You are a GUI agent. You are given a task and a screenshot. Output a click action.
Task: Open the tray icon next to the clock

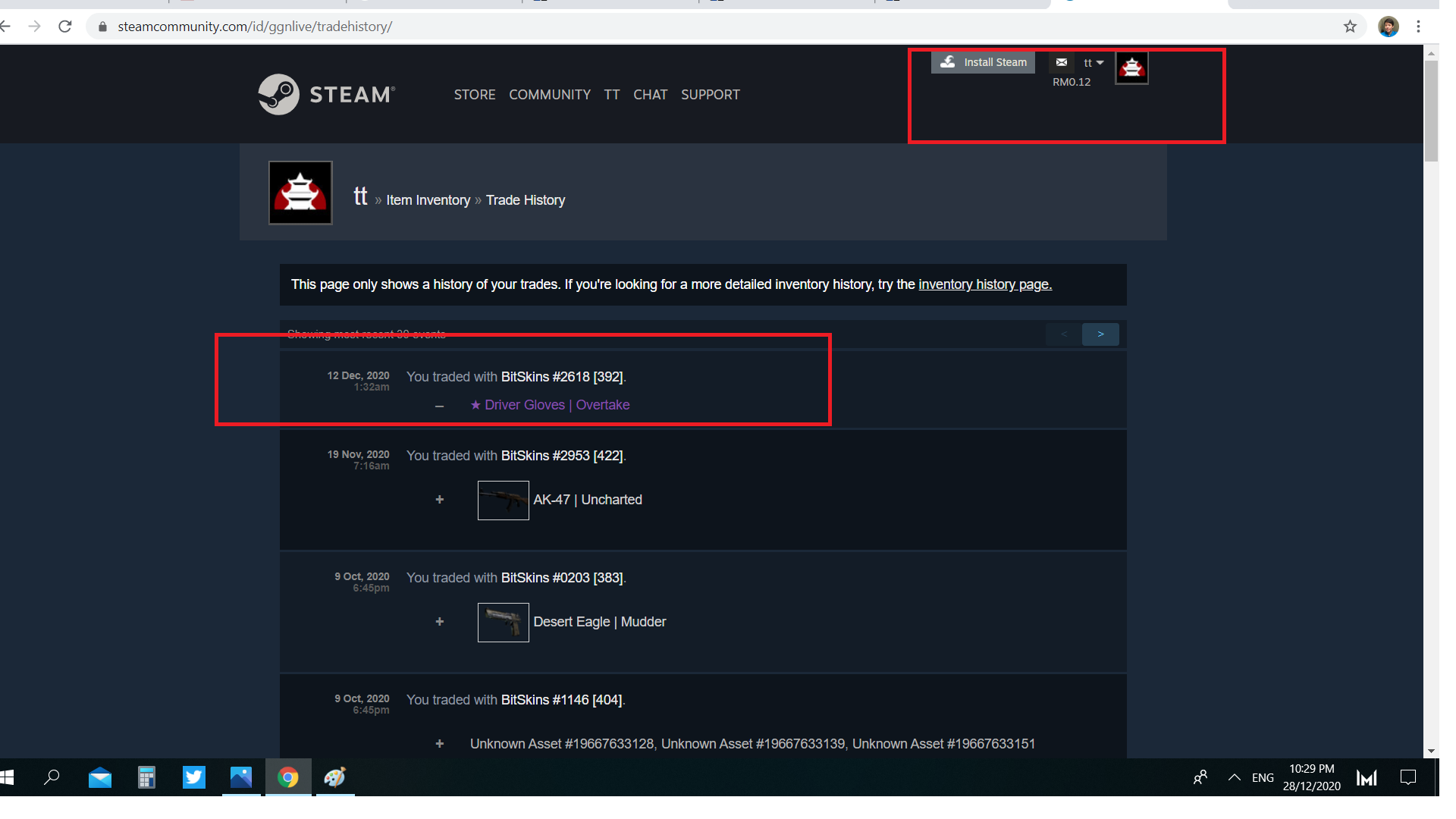[1367, 777]
